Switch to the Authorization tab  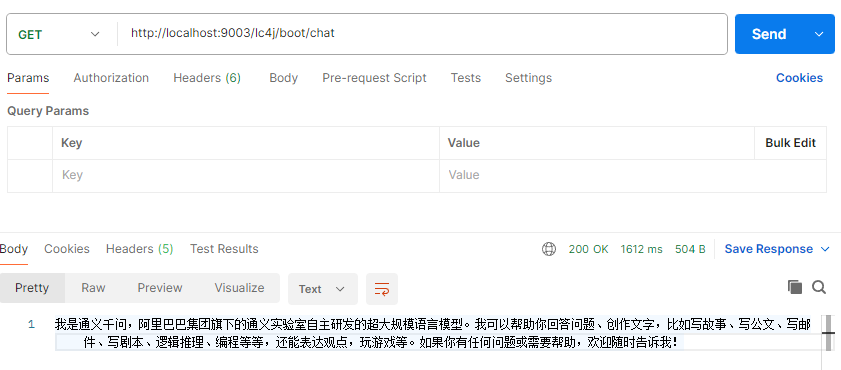pyautogui.click(x=111, y=78)
